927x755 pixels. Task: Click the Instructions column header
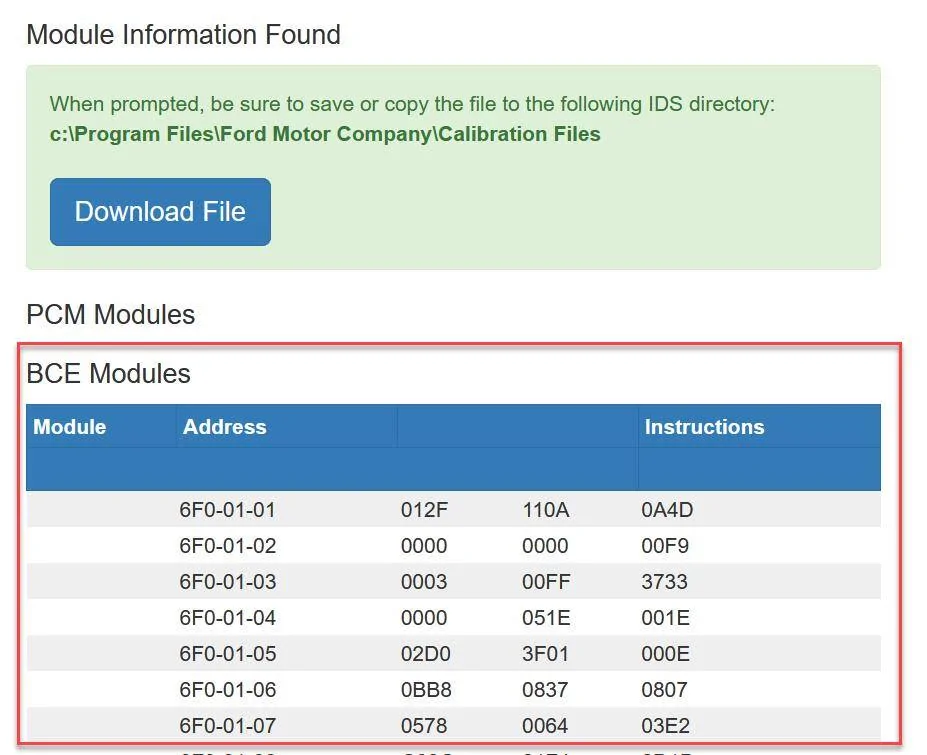point(704,427)
